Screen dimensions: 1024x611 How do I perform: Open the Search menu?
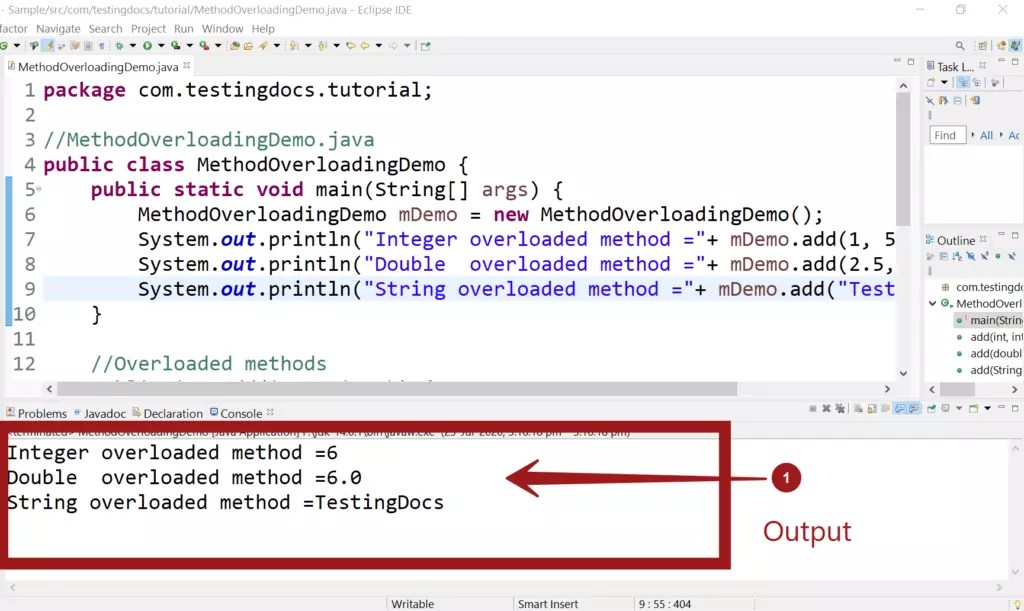[x=105, y=29]
